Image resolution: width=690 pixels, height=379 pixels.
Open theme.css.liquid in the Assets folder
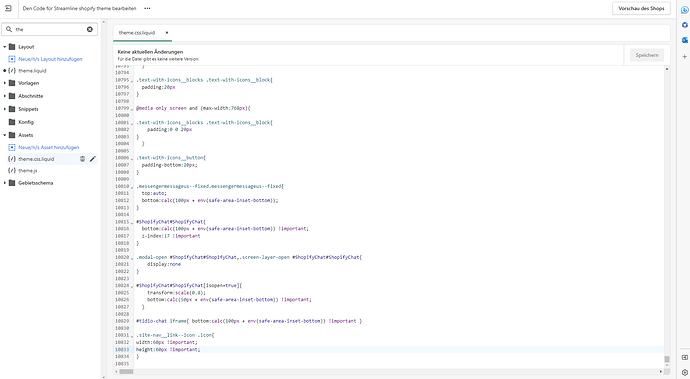(36, 159)
